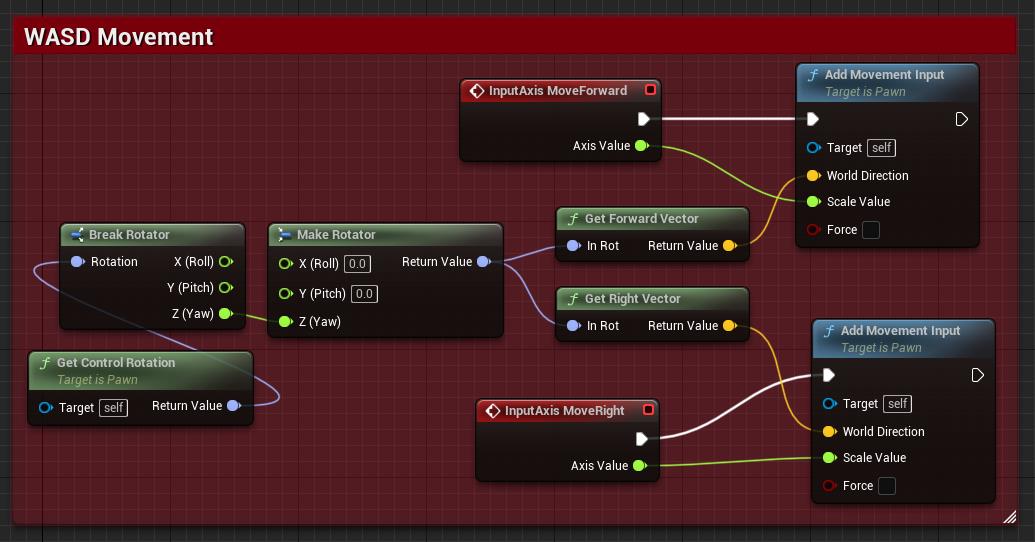Viewport: 1035px width, 542px height.
Task: Click the Get Forward Vector function icon
Action: coord(572,219)
